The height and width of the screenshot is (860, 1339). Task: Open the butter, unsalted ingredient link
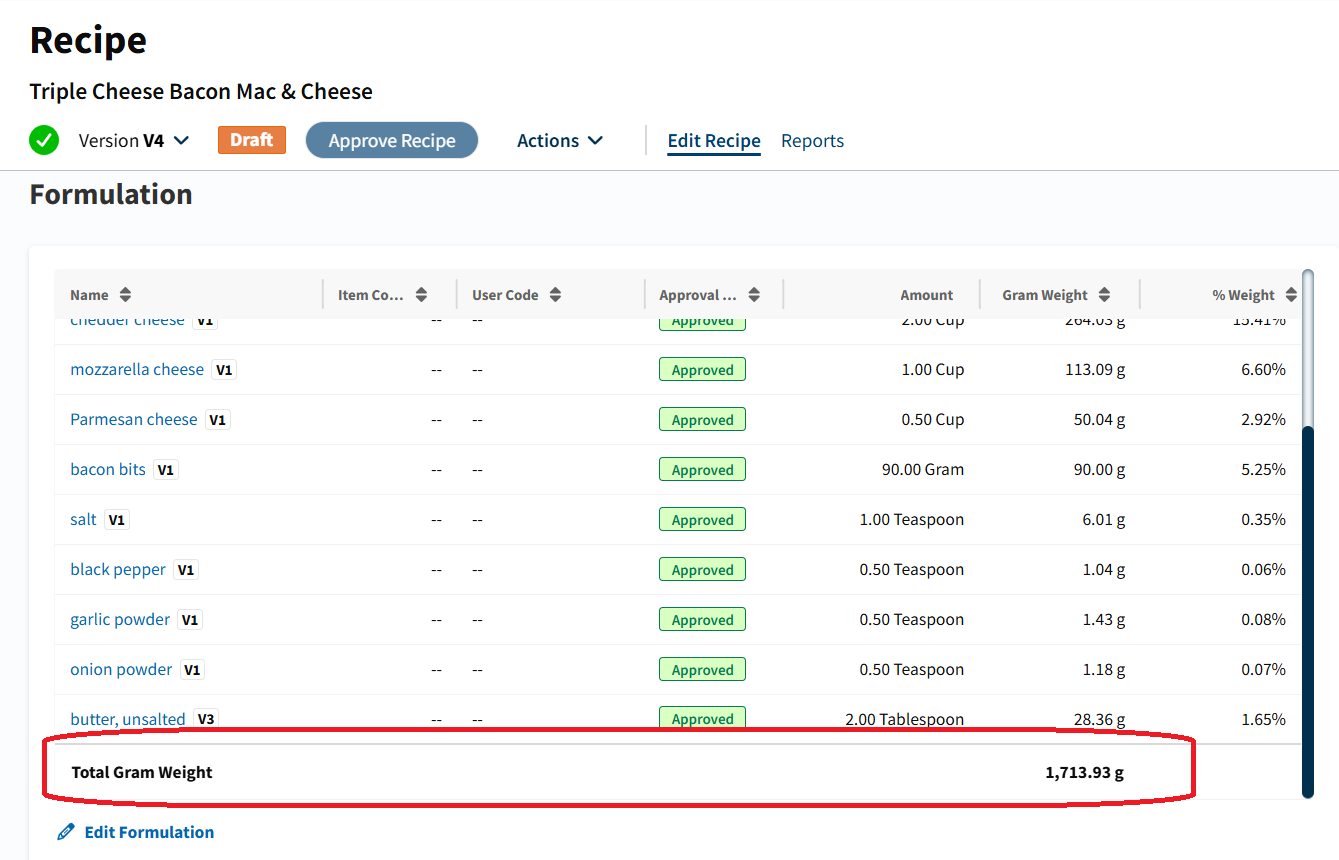pos(128,719)
